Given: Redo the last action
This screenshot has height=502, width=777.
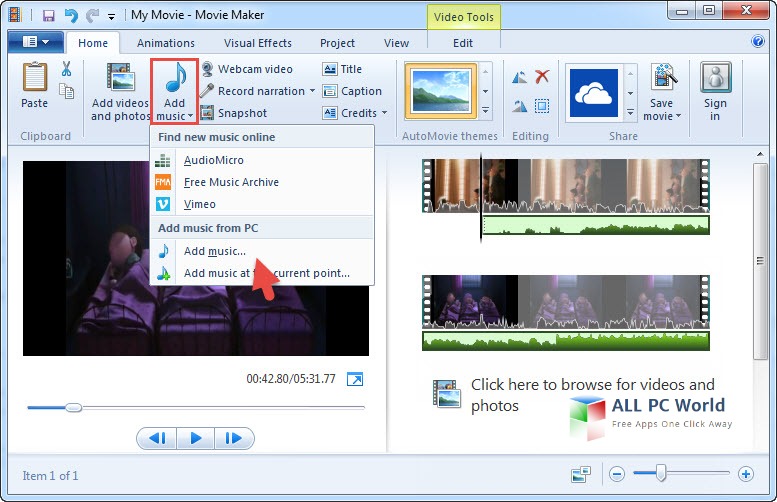Looking at the screenshot, I should 92,15.
